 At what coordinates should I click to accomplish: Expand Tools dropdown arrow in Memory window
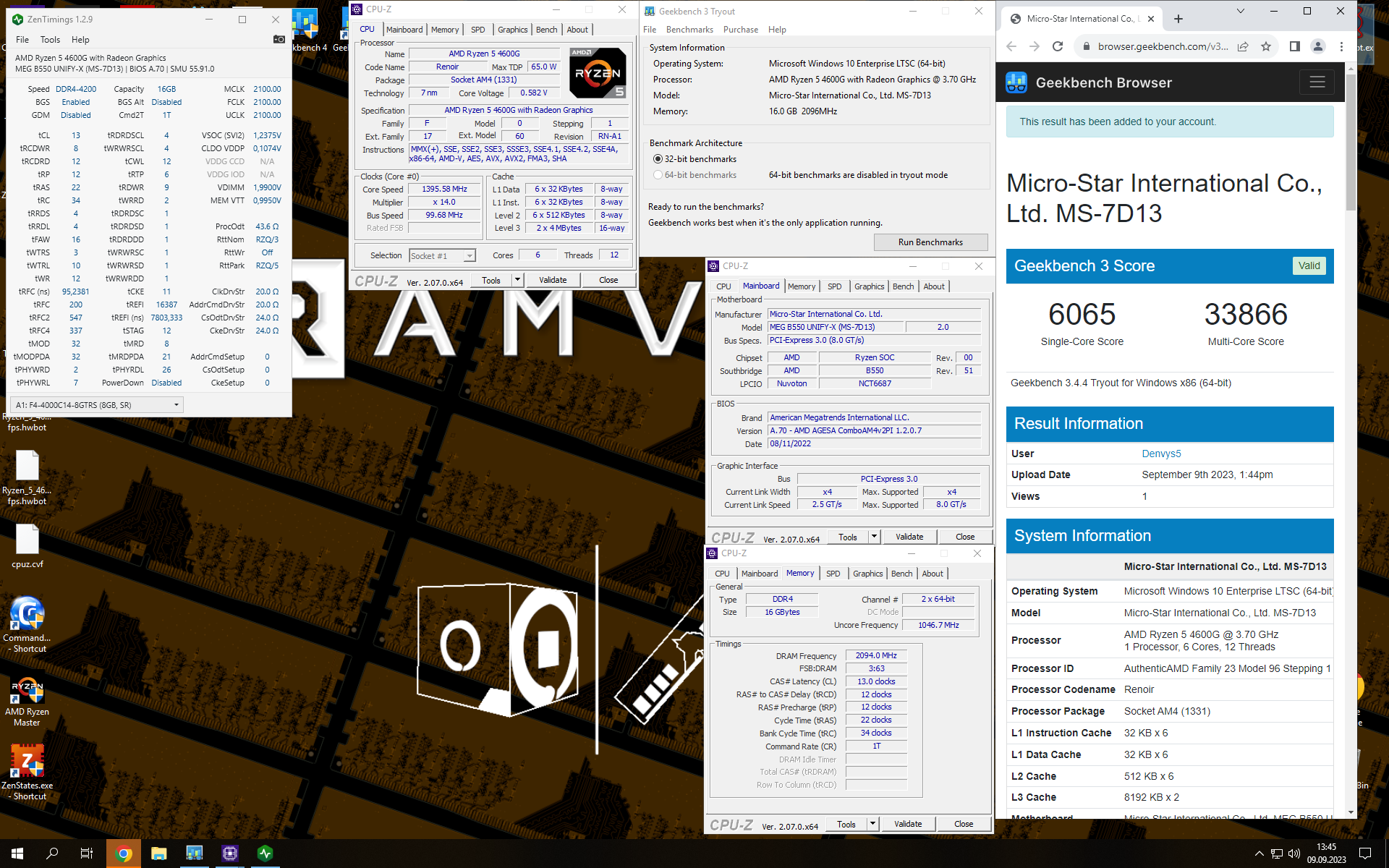[872, 824]
